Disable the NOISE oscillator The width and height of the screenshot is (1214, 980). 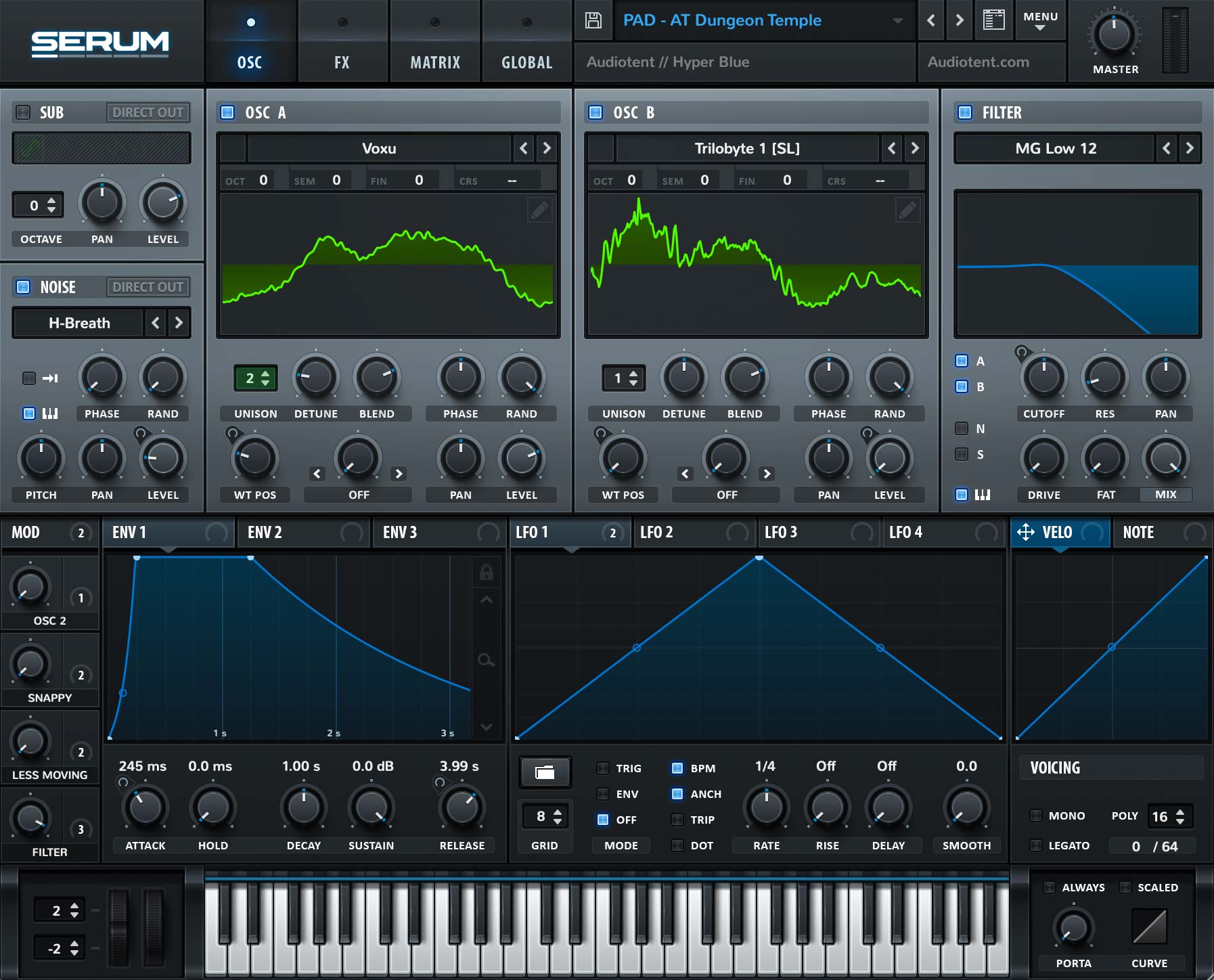coord(23,287)
